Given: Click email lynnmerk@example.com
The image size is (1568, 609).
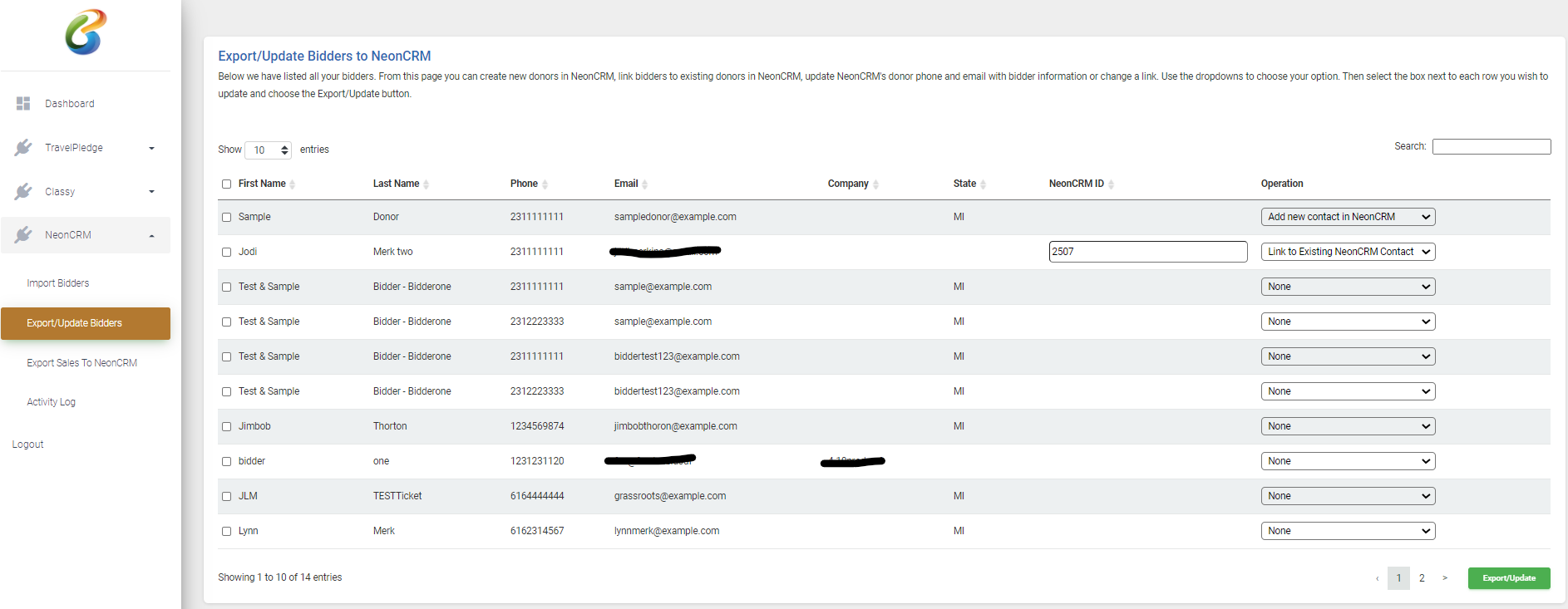Looking at the screenshot, I should [x=667, y=531].
